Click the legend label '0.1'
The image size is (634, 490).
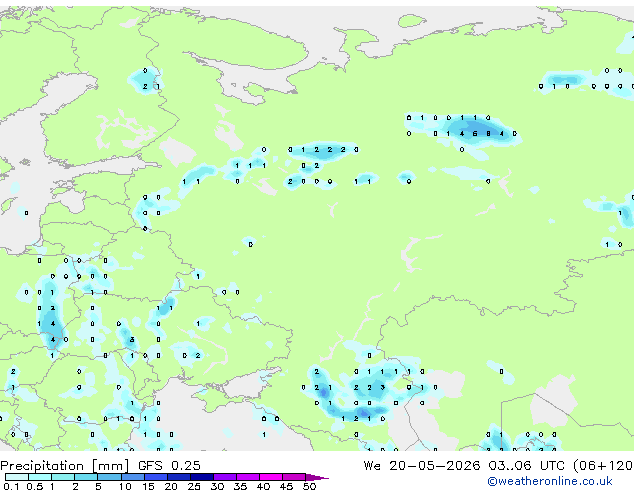coord(11,486)
